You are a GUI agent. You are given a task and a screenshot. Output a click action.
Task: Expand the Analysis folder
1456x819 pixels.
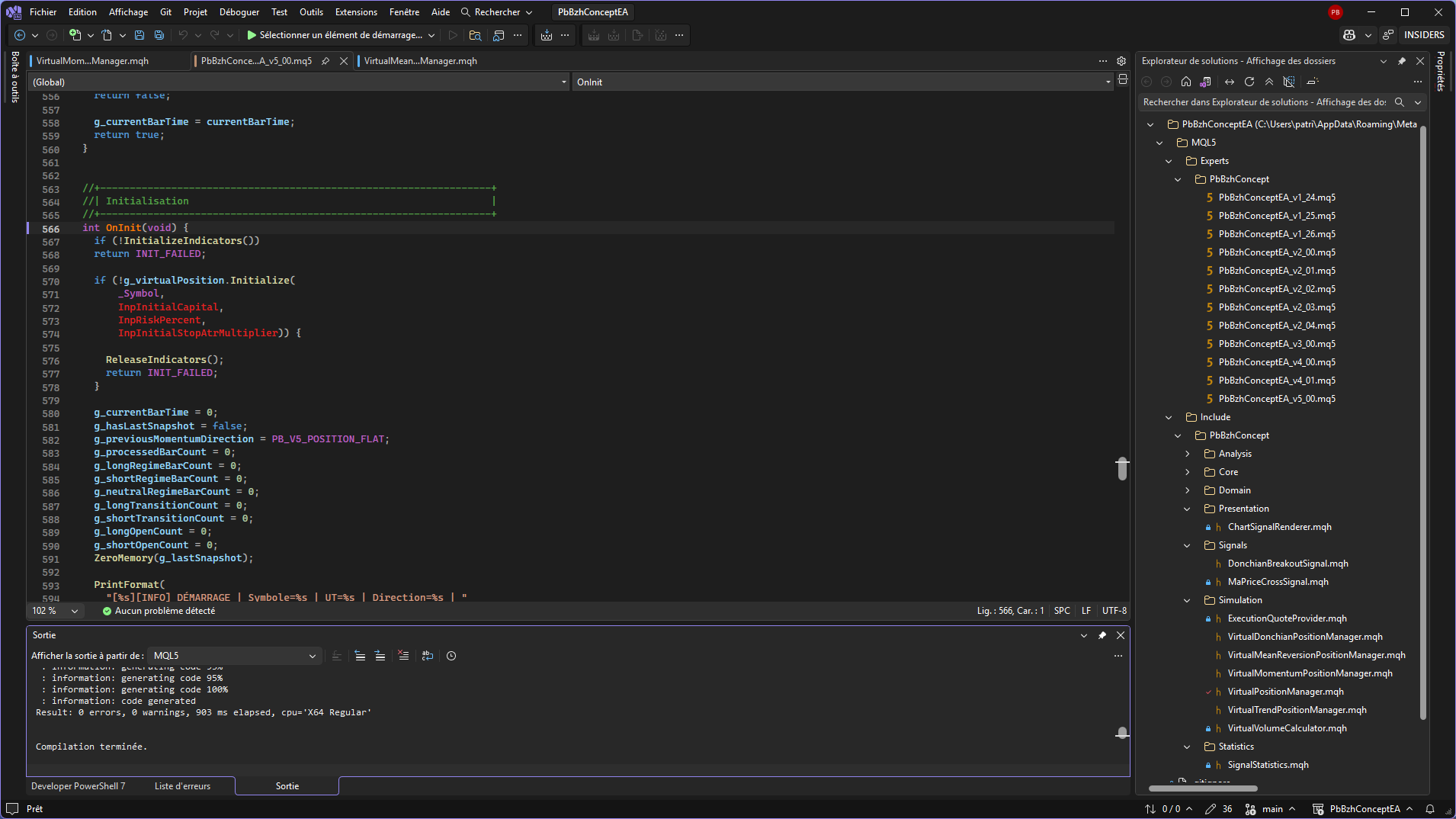[1187, 454]
